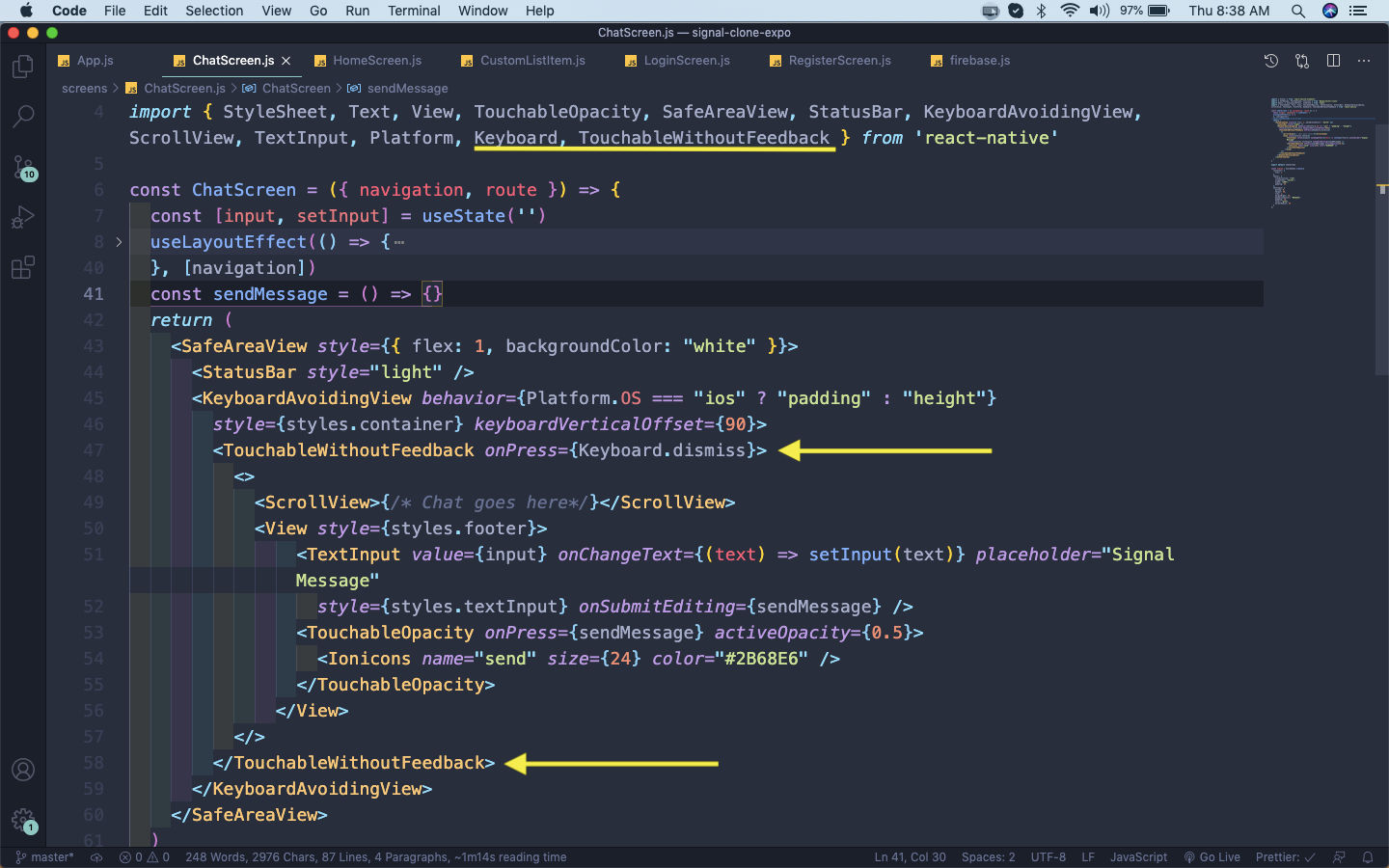Click line number 58 in the gutter
The image size is (1389, 868).
tap(94, 763)
